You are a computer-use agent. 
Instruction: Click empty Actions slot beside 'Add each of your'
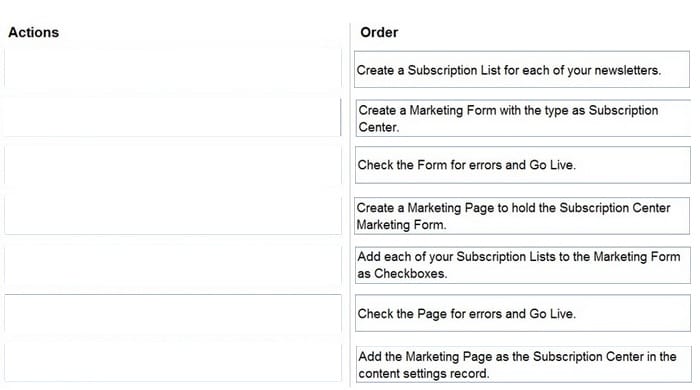[x=173, y=265]
